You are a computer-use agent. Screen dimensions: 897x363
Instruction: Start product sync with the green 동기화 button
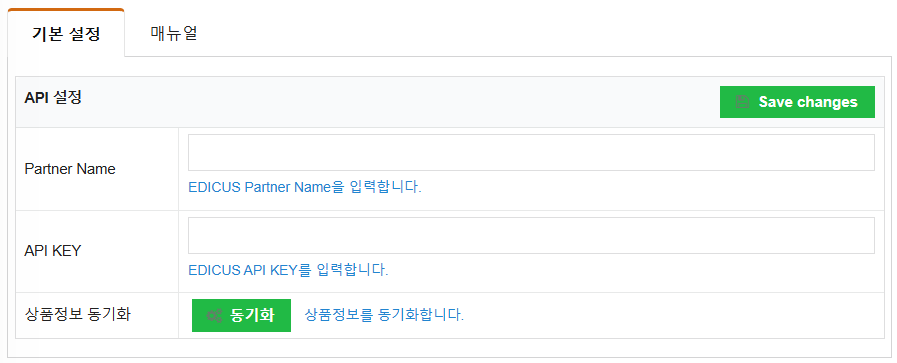pyautogui.click(x=241, y=316)
